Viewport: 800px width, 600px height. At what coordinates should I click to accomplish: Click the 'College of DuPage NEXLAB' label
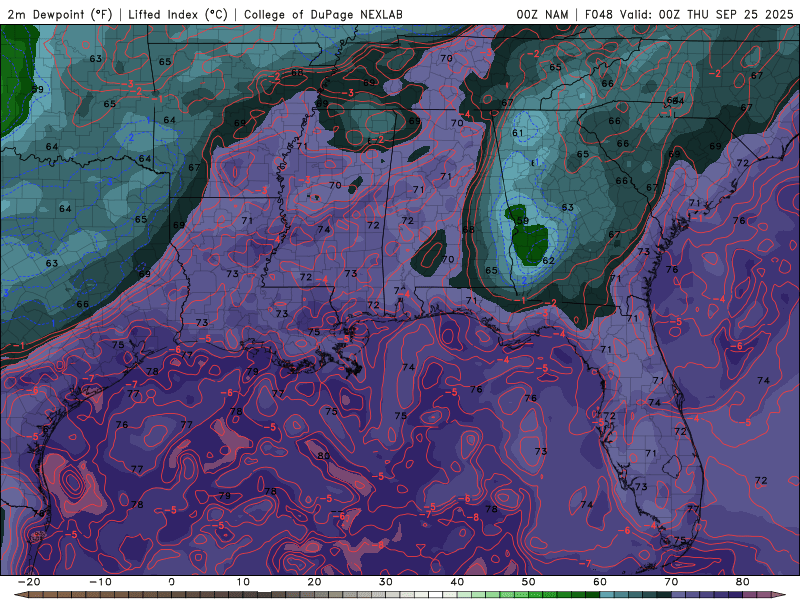pos(323,14)
